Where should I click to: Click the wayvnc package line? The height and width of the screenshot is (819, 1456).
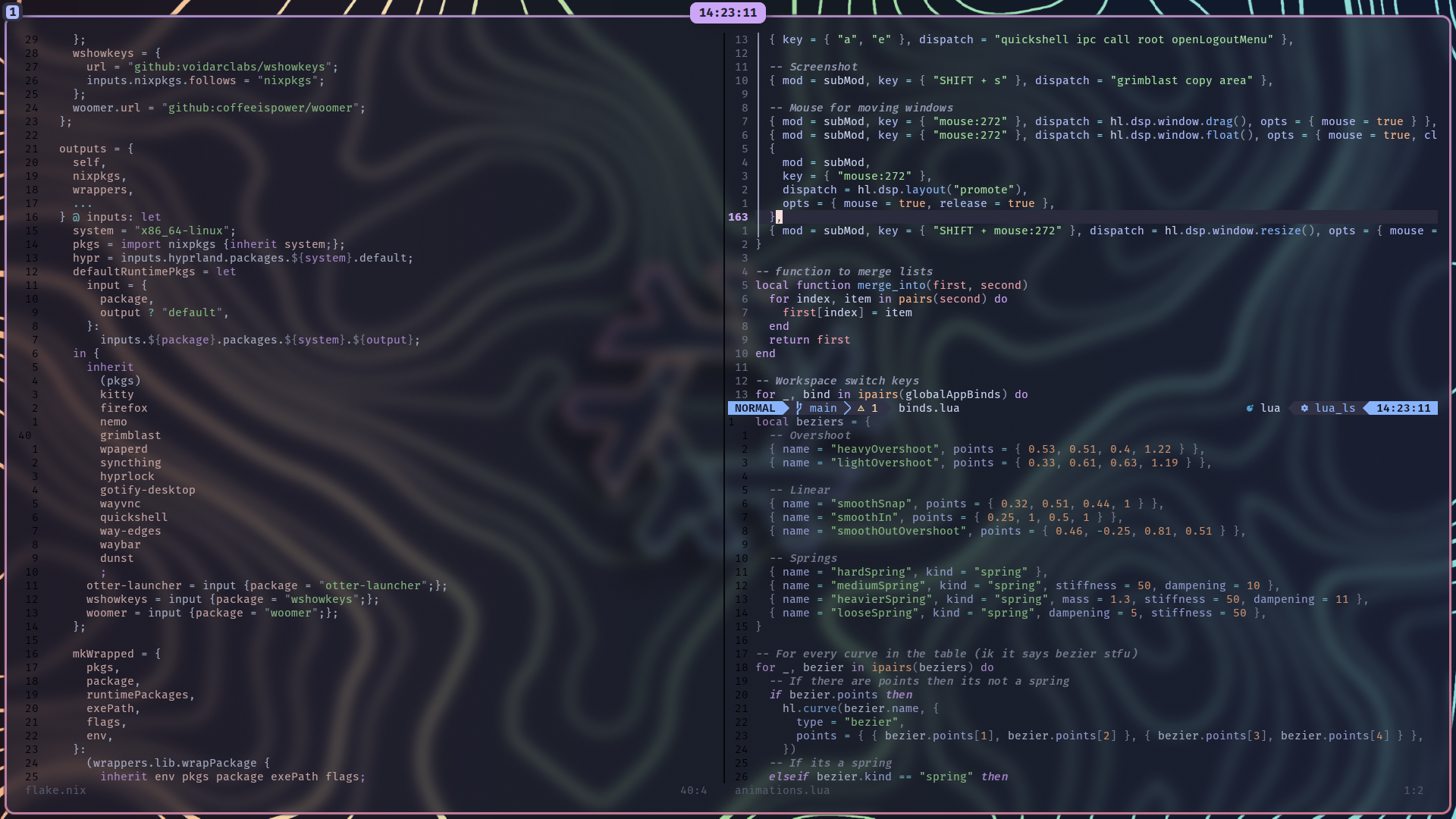[x=120, y=504]
